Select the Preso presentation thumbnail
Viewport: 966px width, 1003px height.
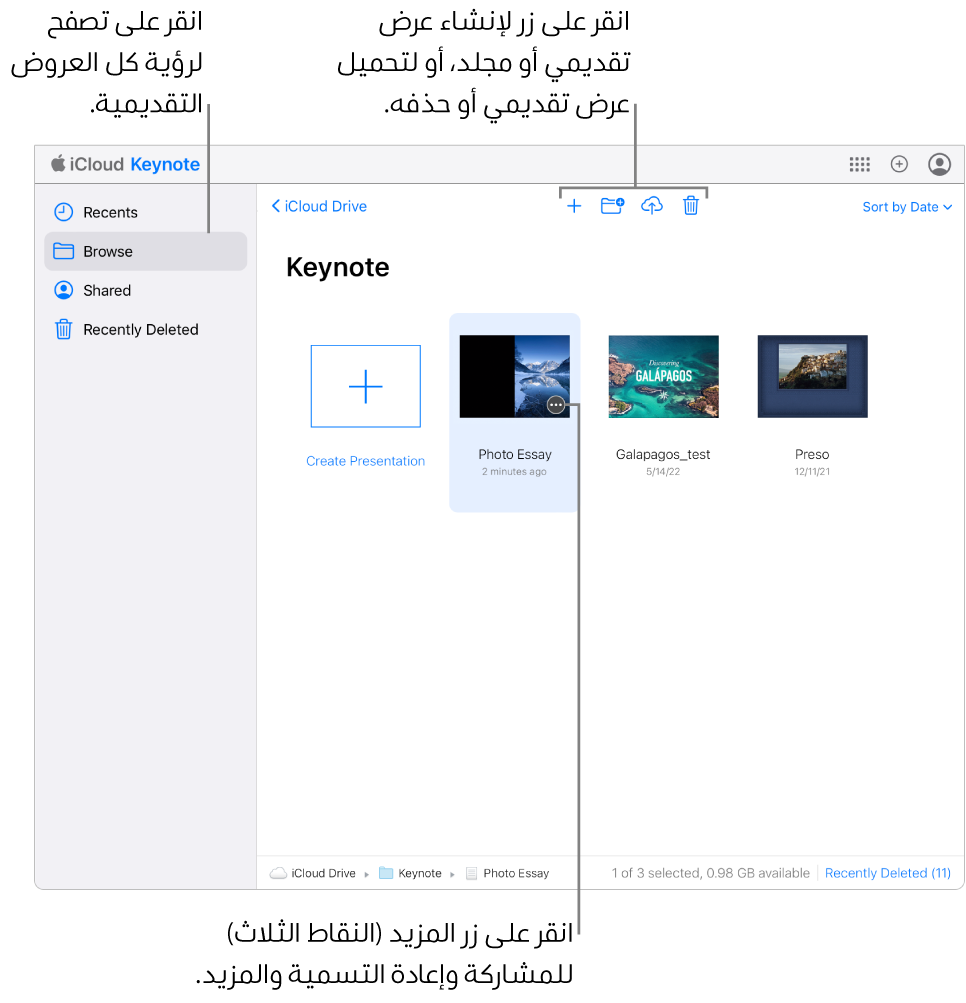[812, 376]
